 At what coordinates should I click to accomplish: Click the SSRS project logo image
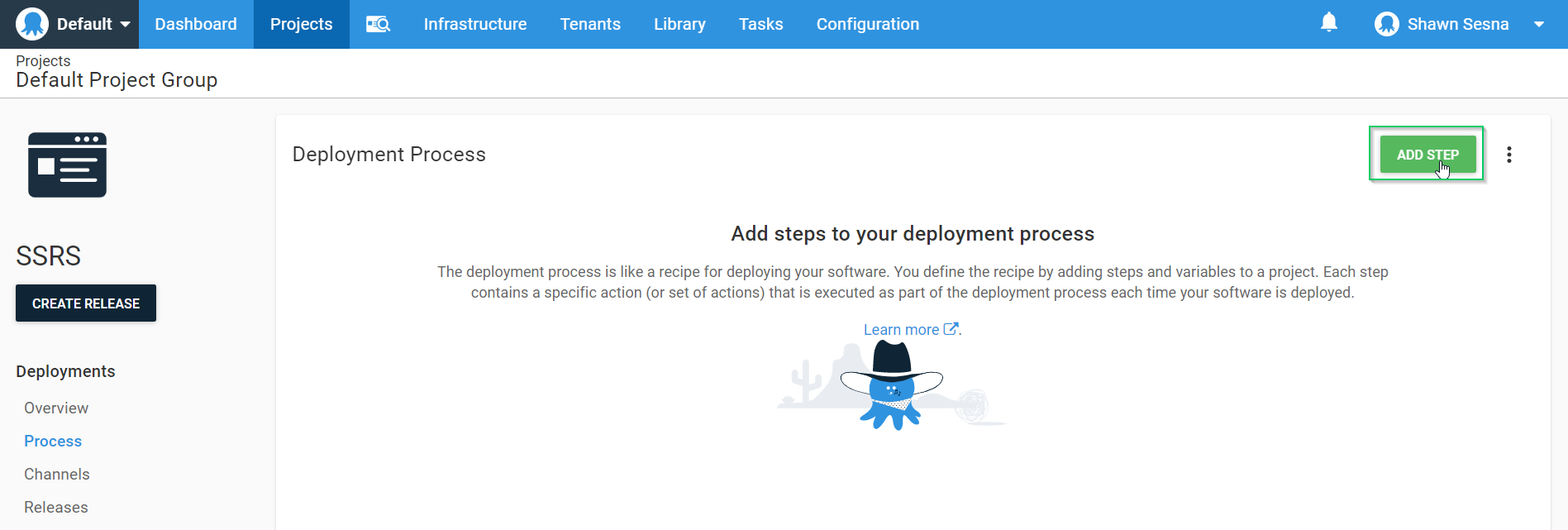pos(67,165)
